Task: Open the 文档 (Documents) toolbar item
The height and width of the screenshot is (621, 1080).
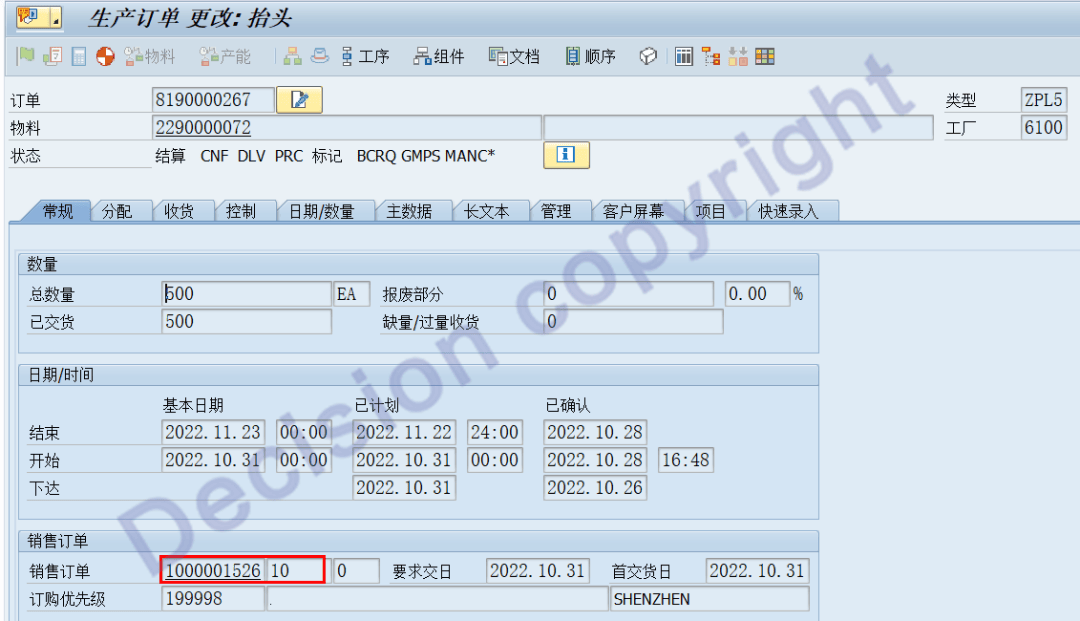Action: pos(514,57)
